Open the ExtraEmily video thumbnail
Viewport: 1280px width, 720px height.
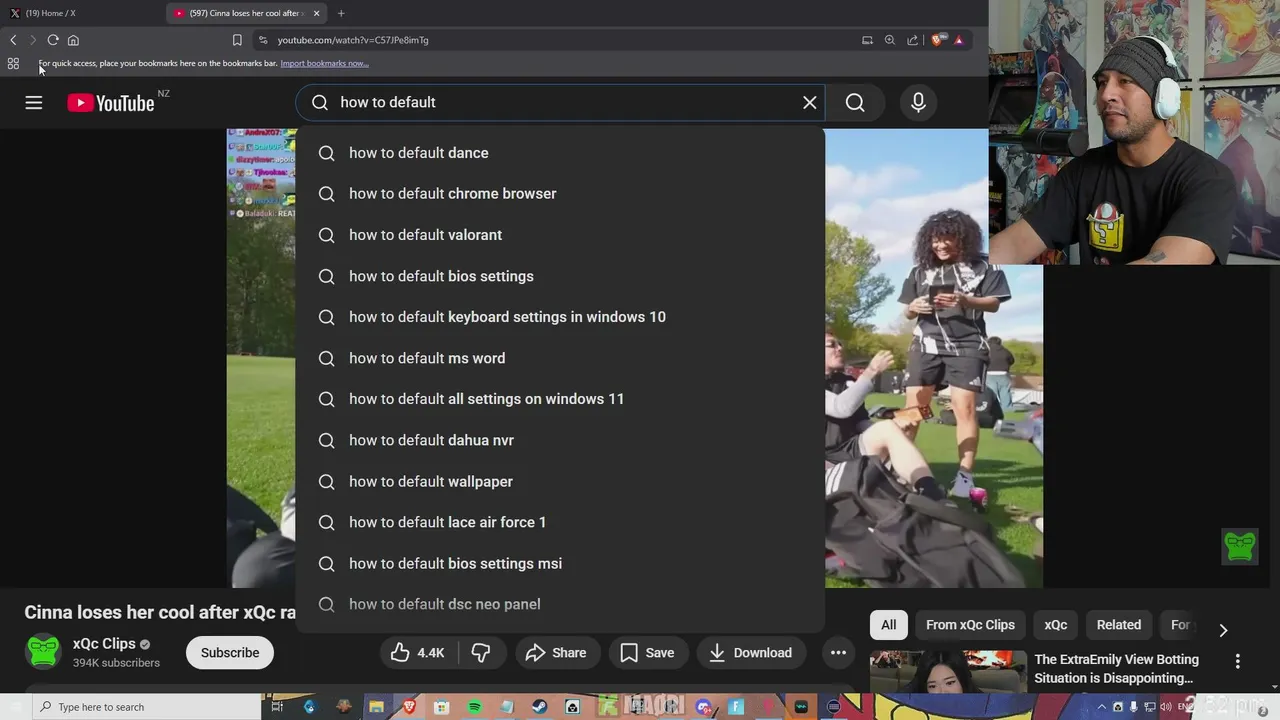(x=948, y=671)
